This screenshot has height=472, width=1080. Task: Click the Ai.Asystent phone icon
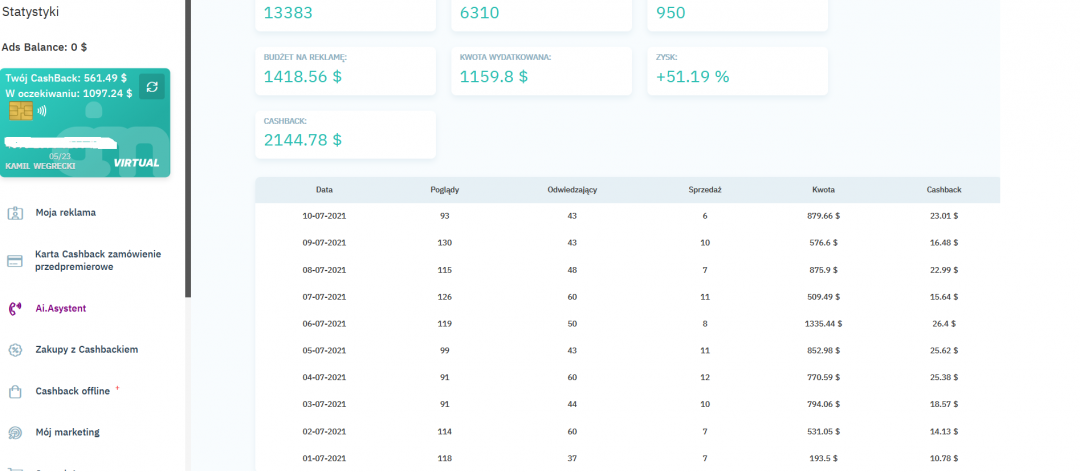coord(15,309)
